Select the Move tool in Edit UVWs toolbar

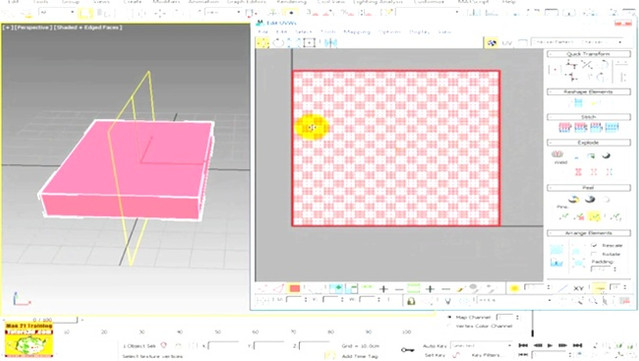(x=262, y=42)
